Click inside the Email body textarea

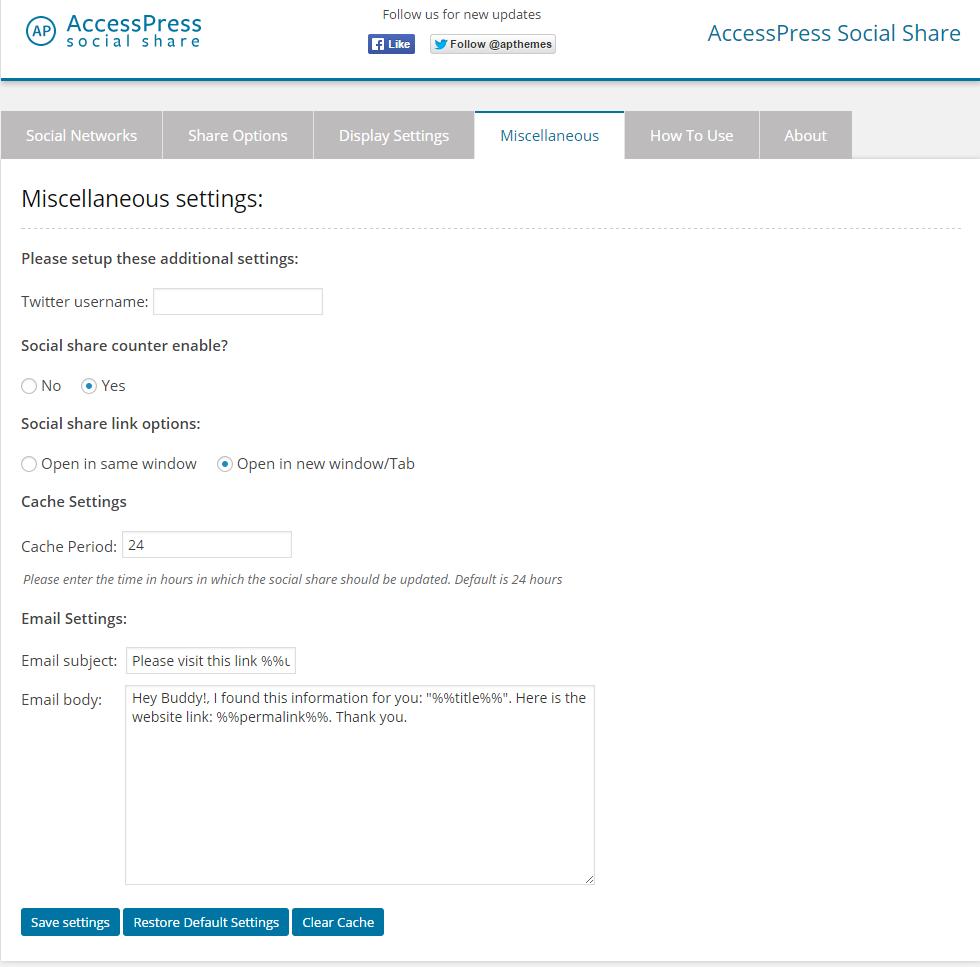(359, 785)
